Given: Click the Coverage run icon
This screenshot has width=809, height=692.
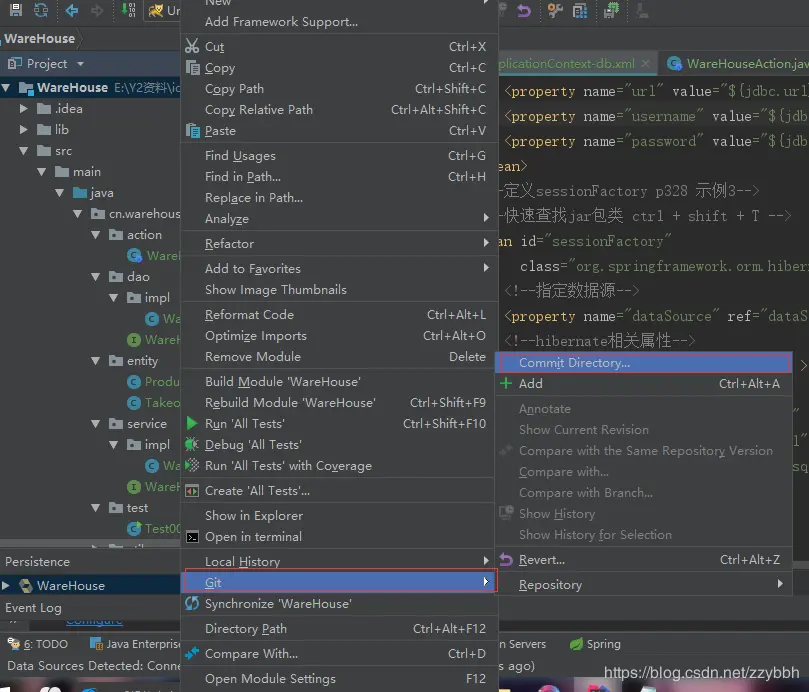Looking at the screenshot, I should (192, 465).
